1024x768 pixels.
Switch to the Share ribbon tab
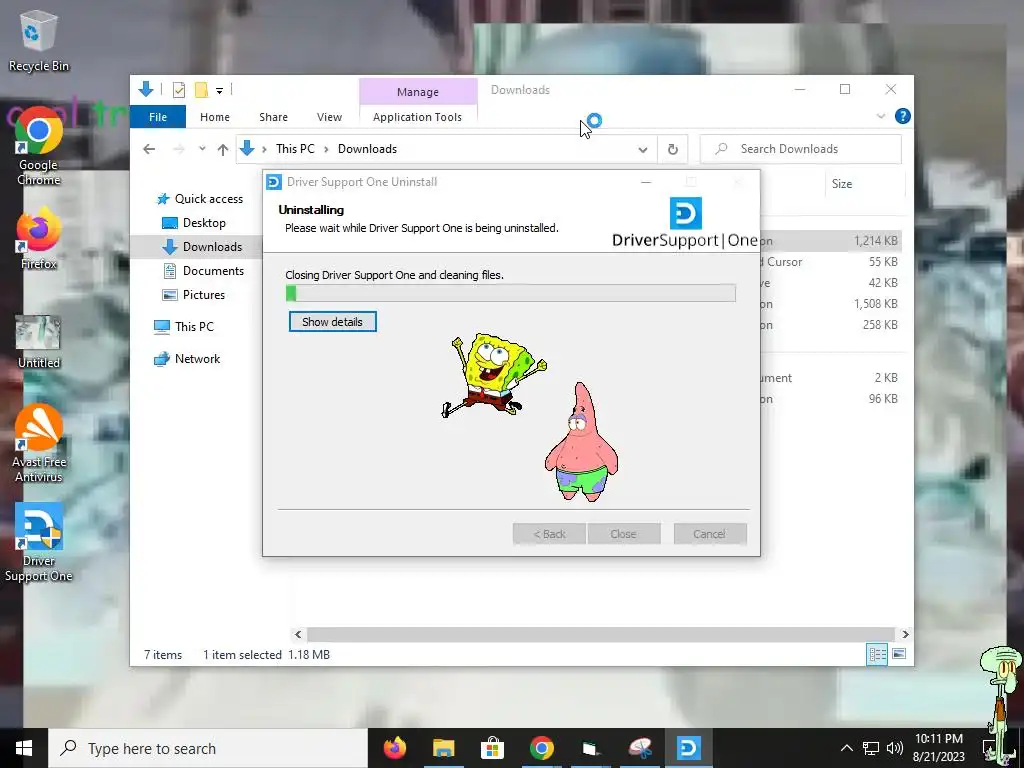[273, 117]
